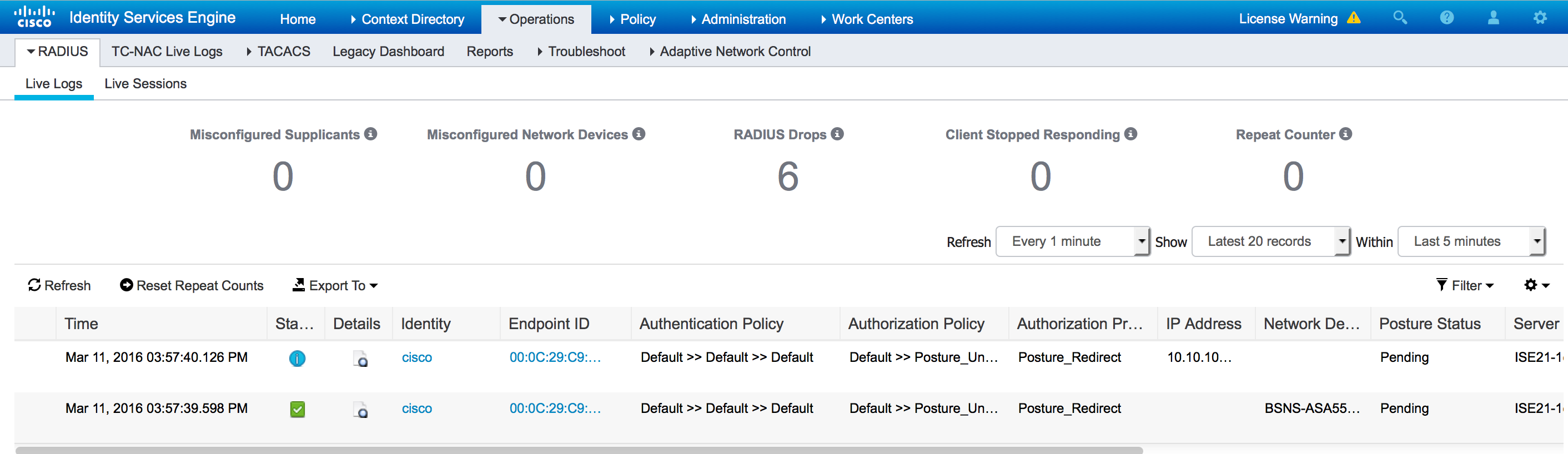
Task: Click the Cisco logo
Action: (34, 17)
